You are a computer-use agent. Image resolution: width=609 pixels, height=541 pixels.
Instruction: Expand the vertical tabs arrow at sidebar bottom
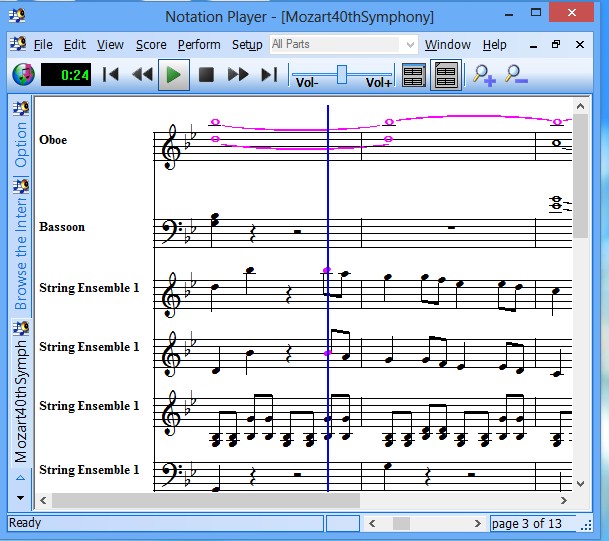pos(21,478)
